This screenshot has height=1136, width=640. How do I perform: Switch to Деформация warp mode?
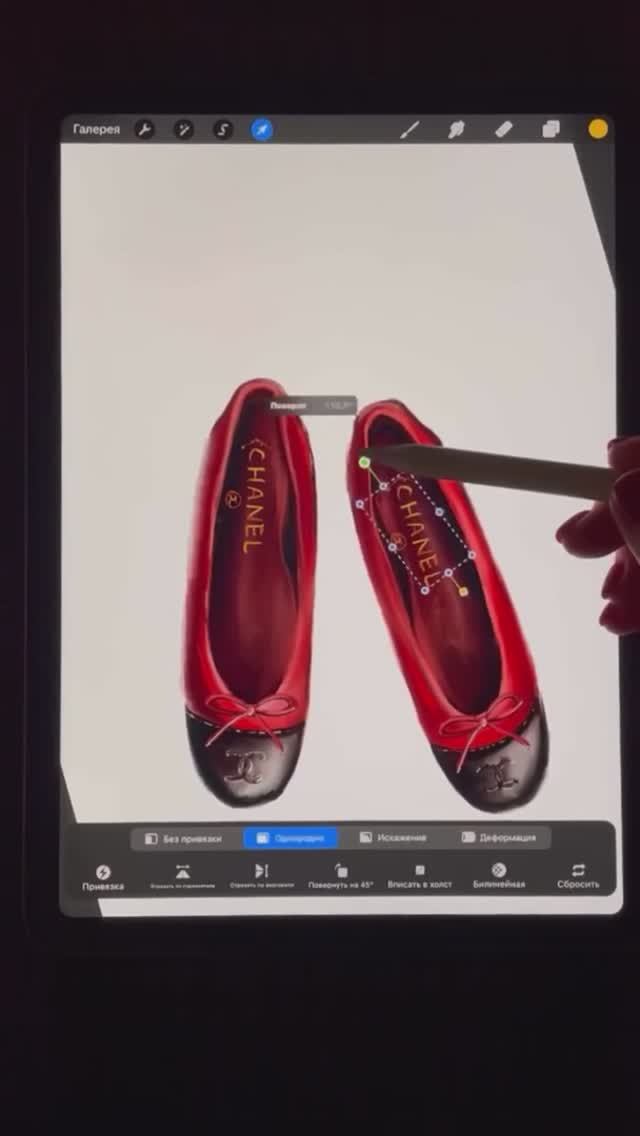tap(499, 838)
